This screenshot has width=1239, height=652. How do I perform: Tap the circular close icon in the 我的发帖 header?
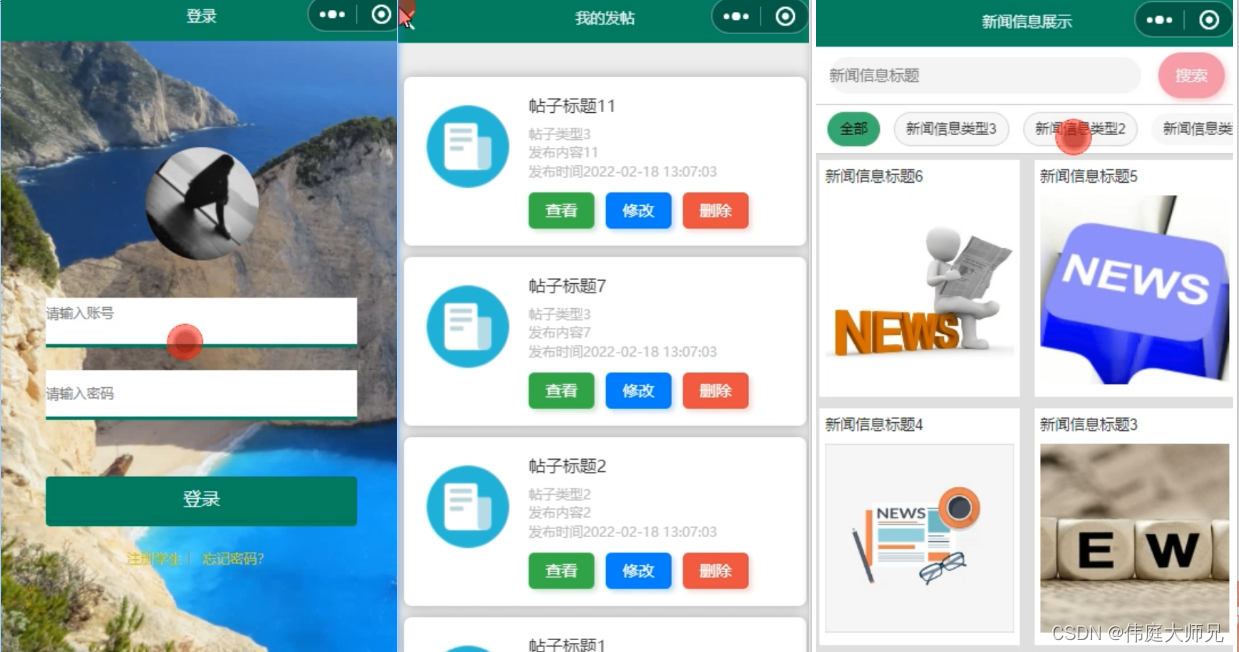pos(785,16)
